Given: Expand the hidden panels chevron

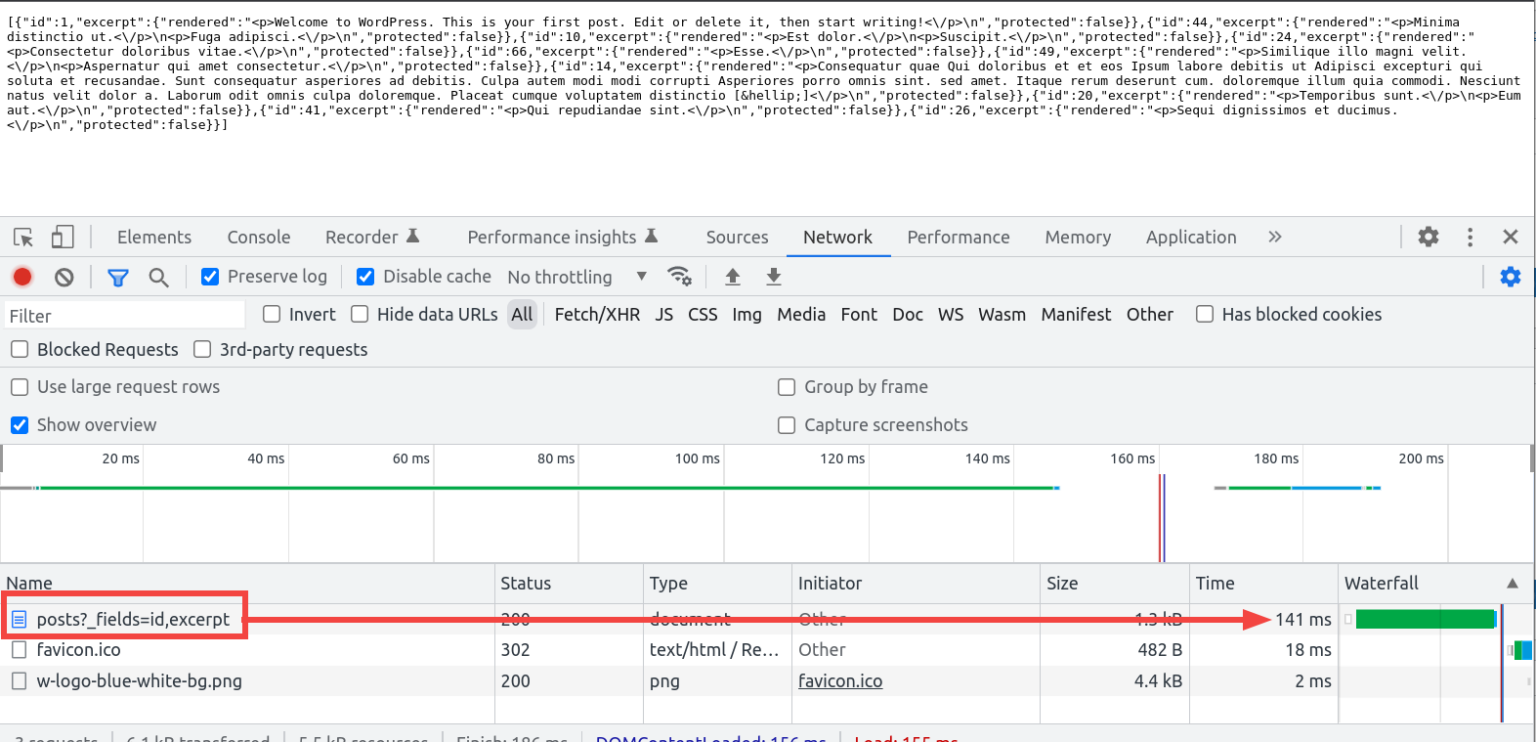Looking at the screenshot, I should (x=1274, y=237).
